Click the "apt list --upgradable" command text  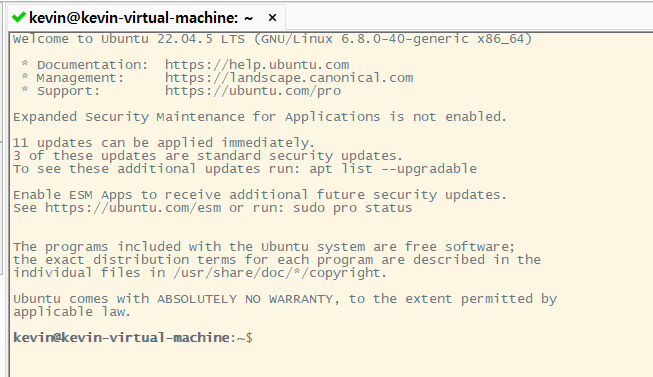coord(393,169)
